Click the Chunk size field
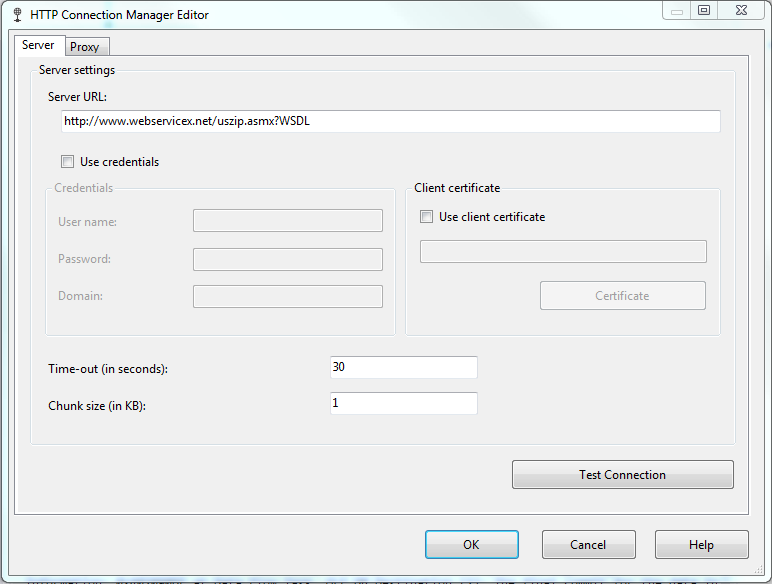 click(404, 403)
